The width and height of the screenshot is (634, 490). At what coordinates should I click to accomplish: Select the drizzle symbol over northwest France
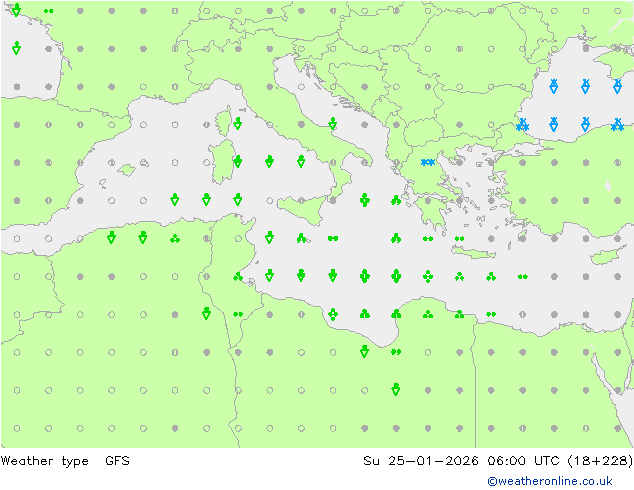(49, 11)
